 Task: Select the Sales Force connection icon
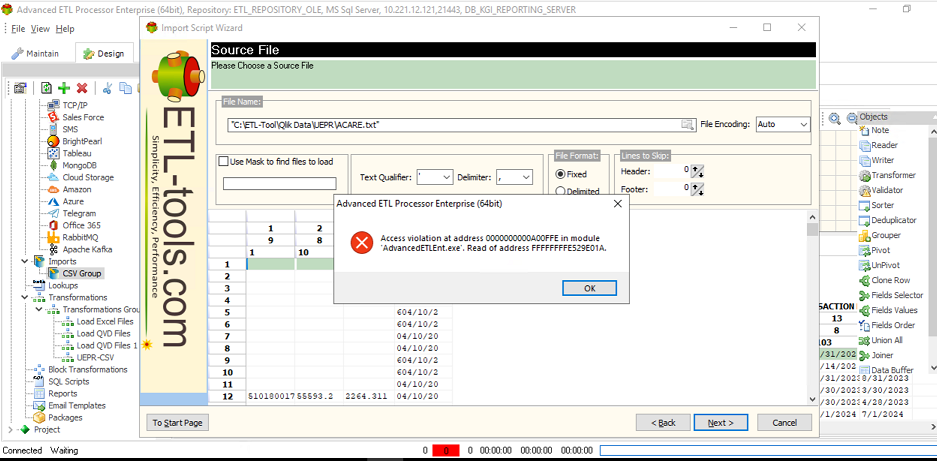click(53, 117)
